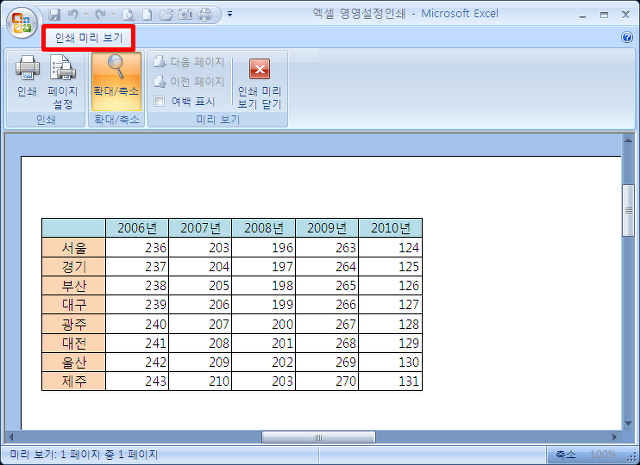Click the 2006년 header cell
This screenshot has width=640, height=465.
tap(137, 228)
